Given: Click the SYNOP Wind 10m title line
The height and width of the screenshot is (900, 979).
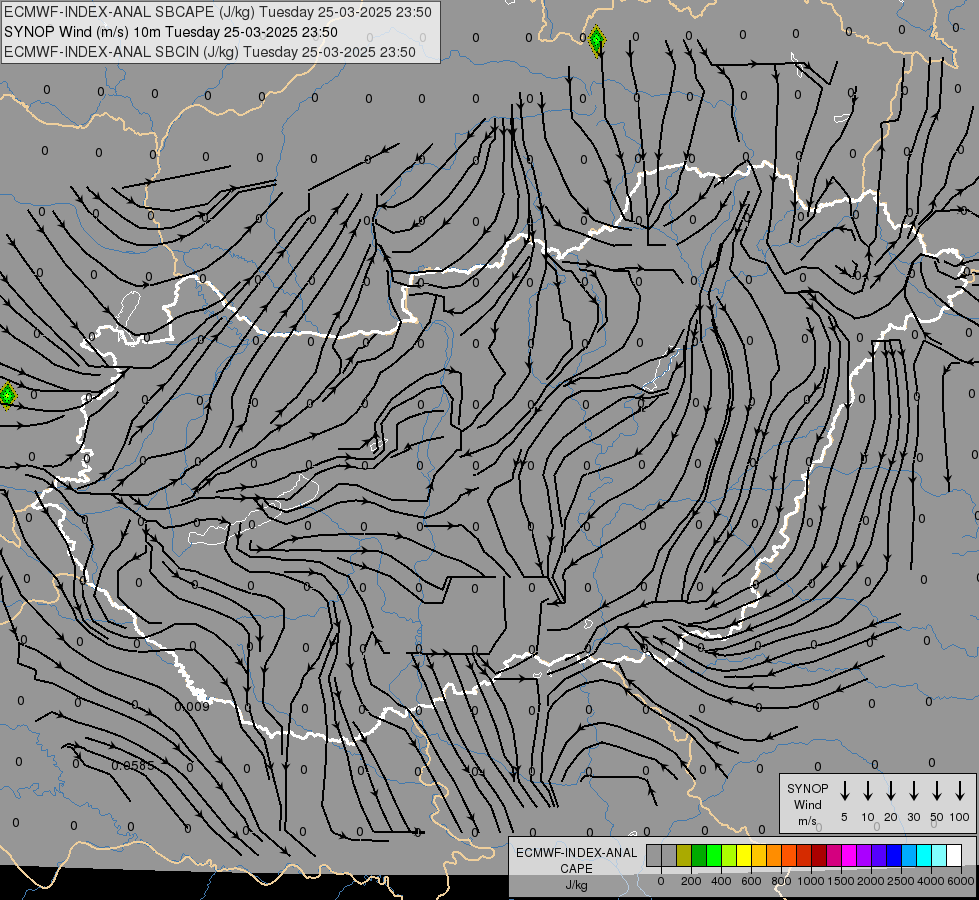Looking at the screenshot, I should 171,32.
